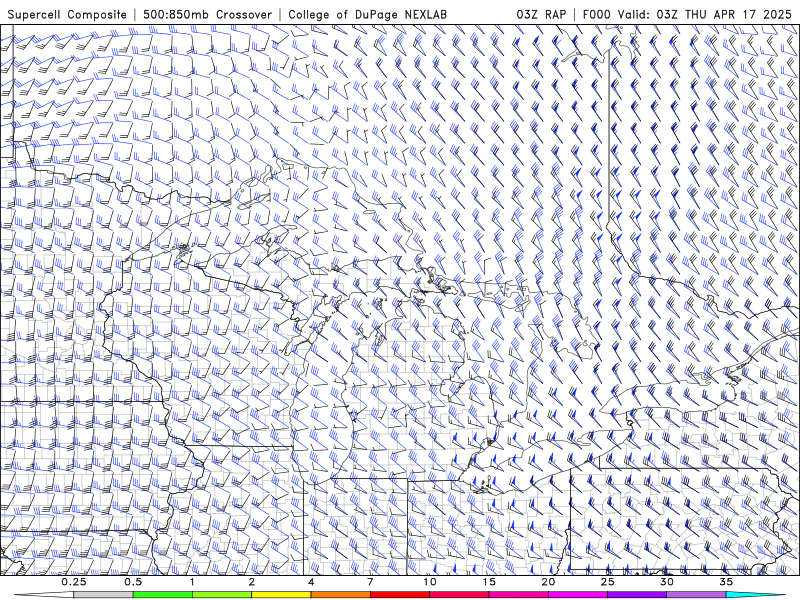Viewport: 800px width, 600px height.
Task: Click the legend value 25
Action: [608, 582]
